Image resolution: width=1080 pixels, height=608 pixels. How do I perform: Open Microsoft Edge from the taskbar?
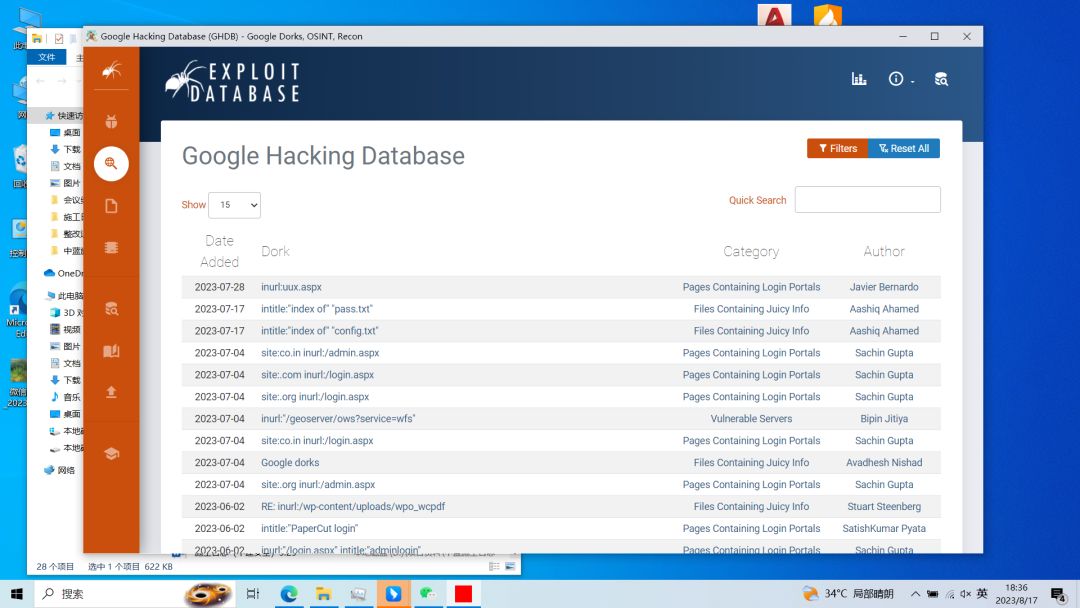[x=289, y=594]
